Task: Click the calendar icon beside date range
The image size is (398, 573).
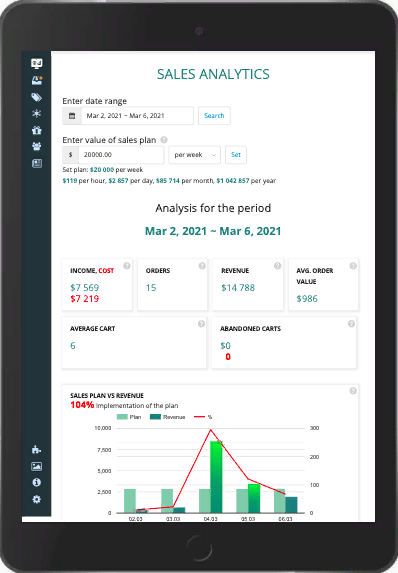Action: tap(72, 116)
